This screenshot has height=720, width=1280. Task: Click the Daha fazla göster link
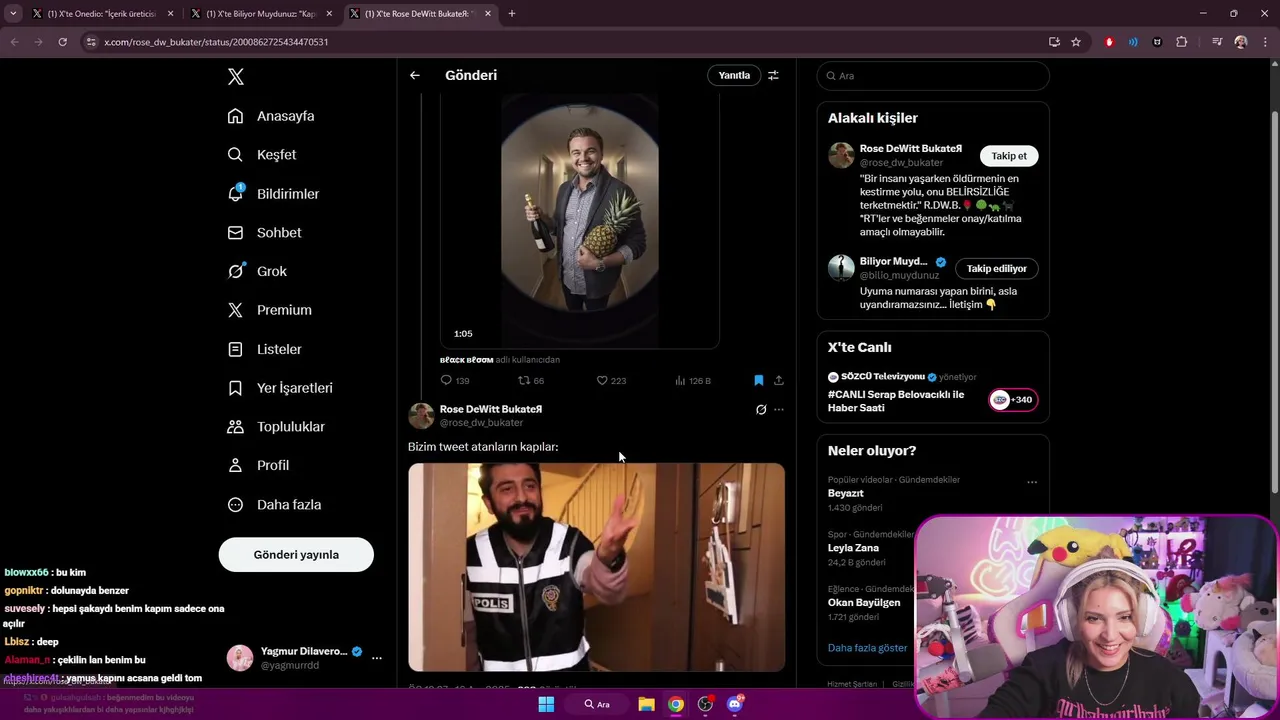pyautogui.click(x=867, y=648)
